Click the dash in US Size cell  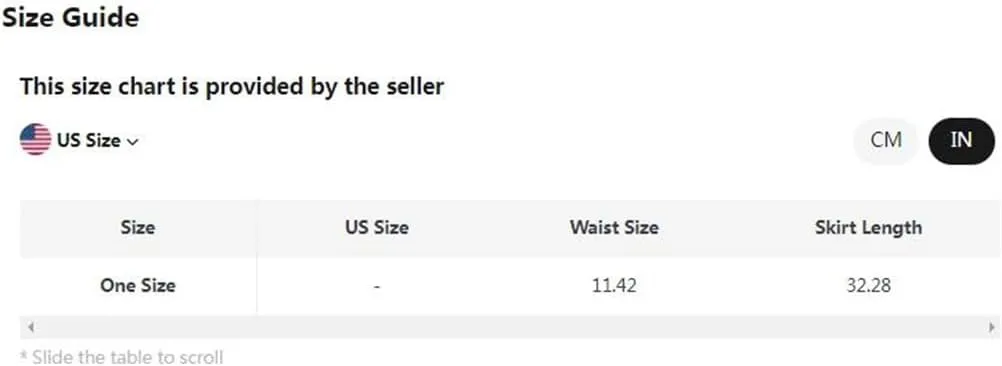point(377,287)
